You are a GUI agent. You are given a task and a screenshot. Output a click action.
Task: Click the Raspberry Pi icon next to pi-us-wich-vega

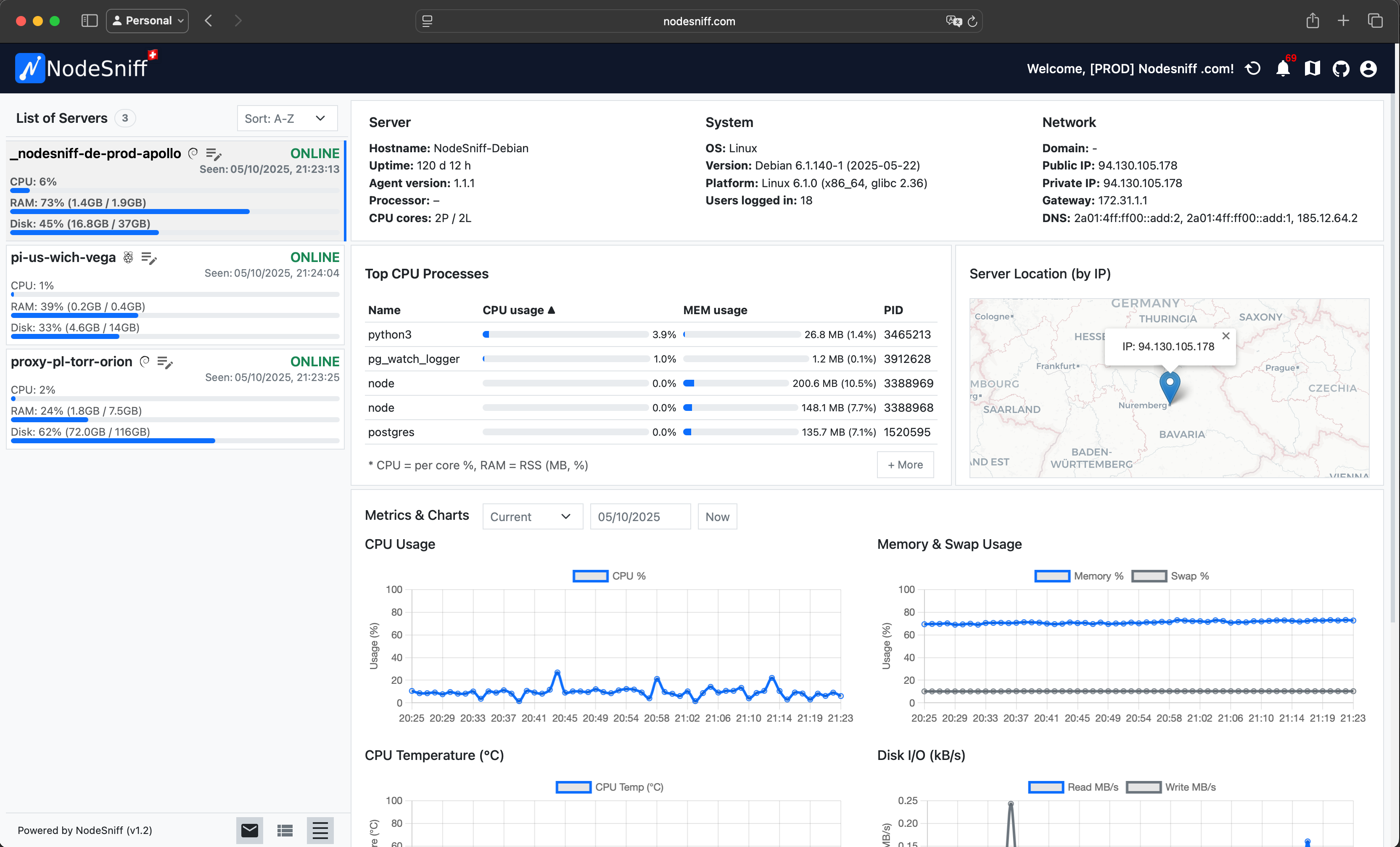pyautogui.click(x=127, y=257)
